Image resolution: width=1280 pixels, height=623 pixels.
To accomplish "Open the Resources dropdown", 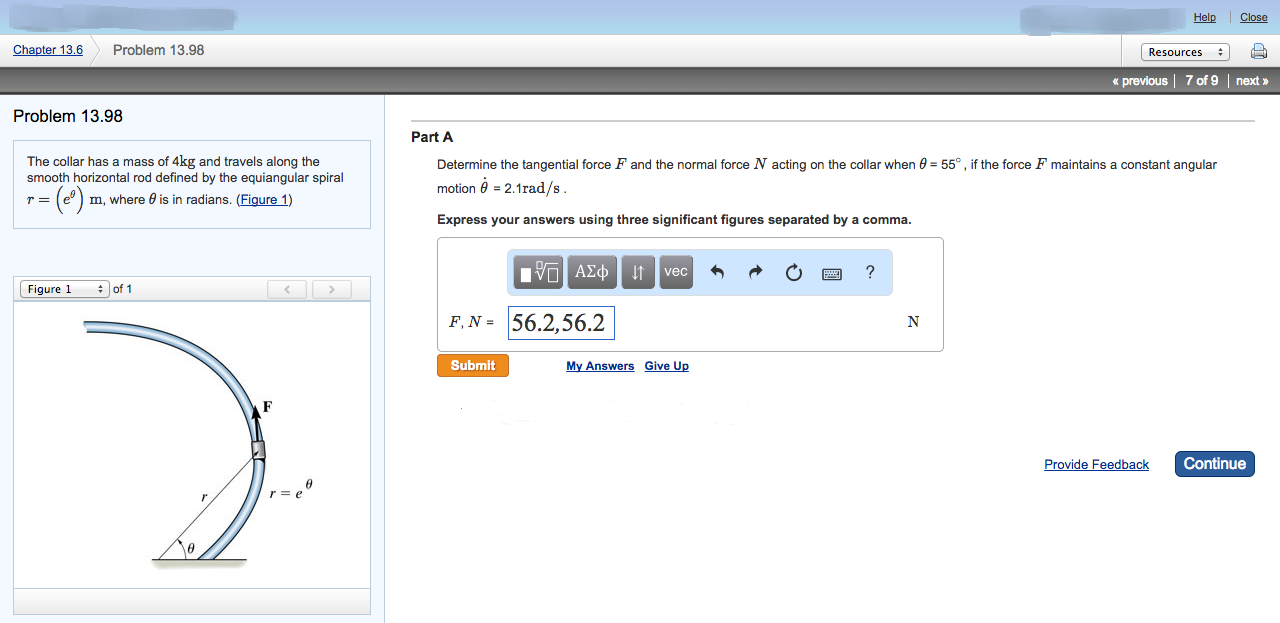I will point(1185,51).
